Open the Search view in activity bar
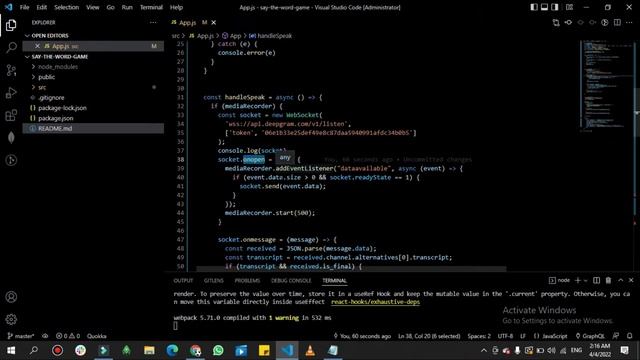The width and height of the screenshot is (640, 360). tap(11, 48)
